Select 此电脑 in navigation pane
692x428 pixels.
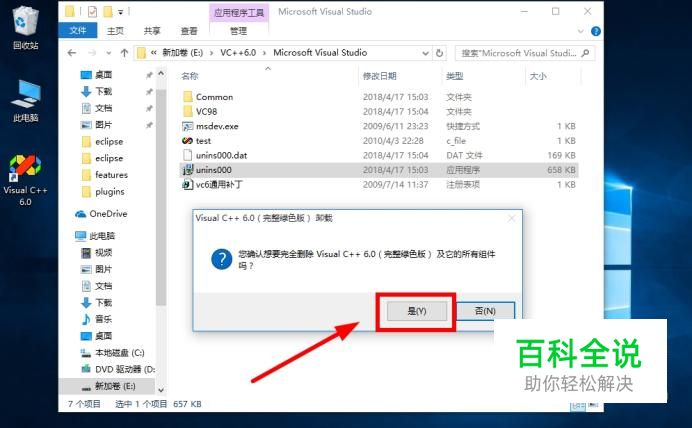95,236
